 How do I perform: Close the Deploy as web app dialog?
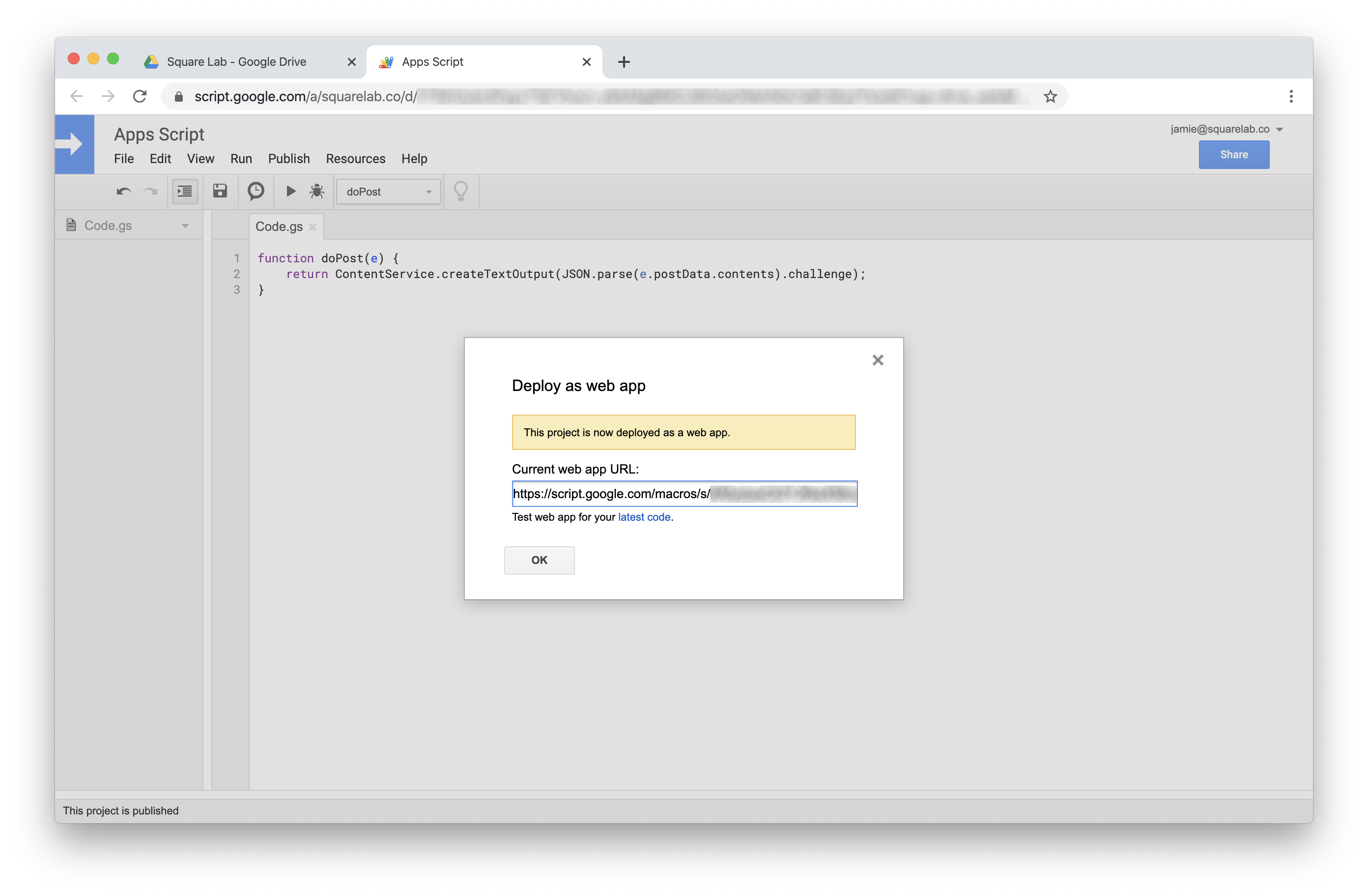tap(878, 360)
